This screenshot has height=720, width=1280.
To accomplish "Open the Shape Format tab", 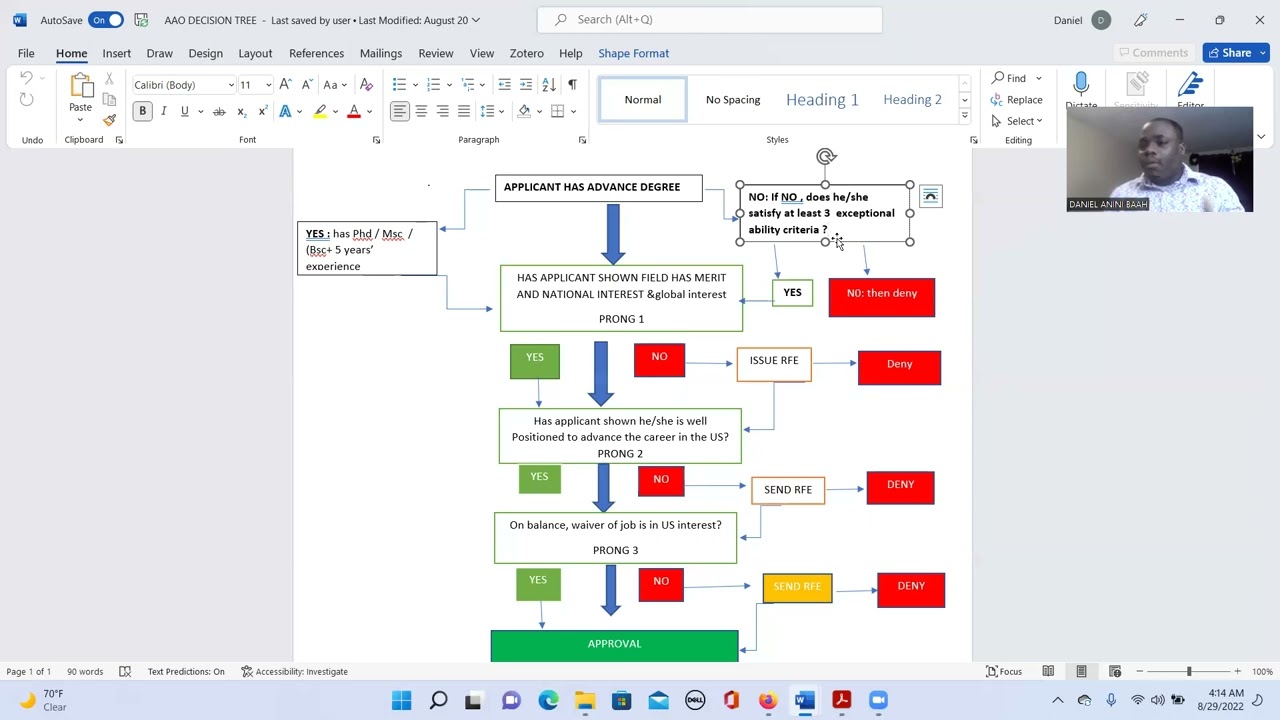I will [633, 53].
